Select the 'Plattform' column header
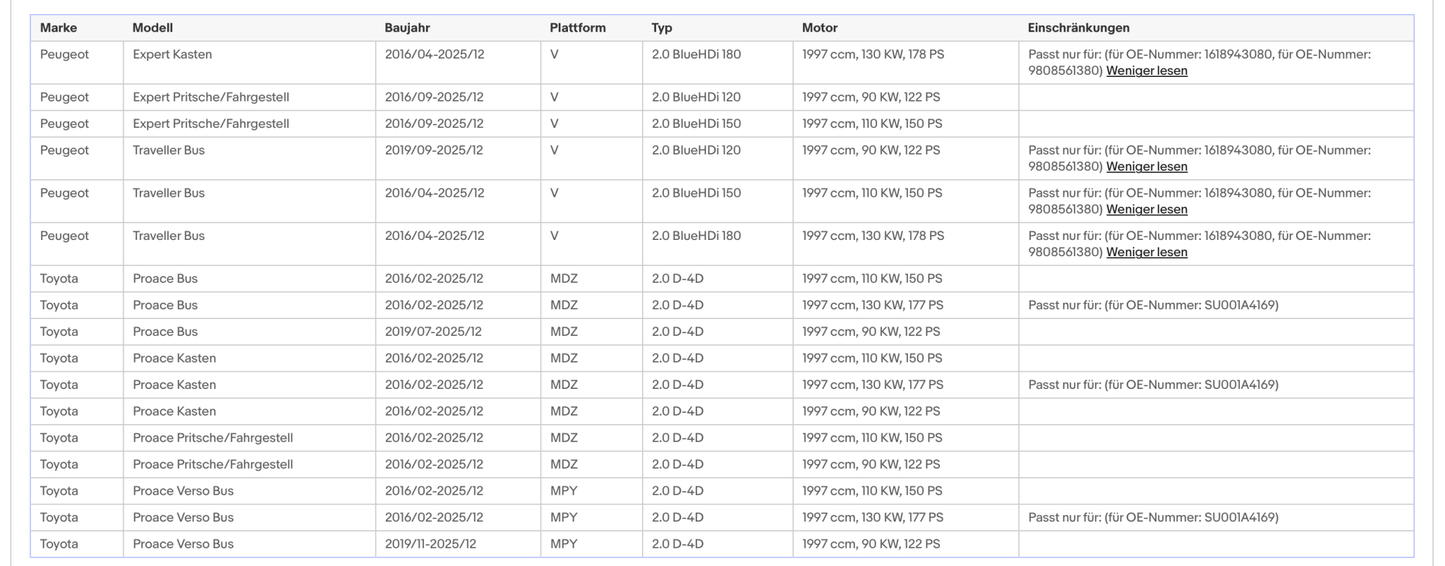The image size is (1445, 566). tap(577, 28)
